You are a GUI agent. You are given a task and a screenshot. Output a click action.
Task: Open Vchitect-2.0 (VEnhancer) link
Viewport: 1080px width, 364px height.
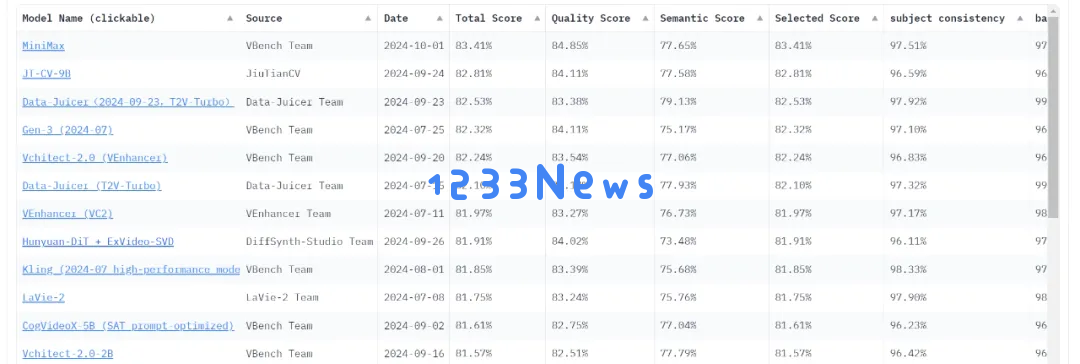coord(95,158)
